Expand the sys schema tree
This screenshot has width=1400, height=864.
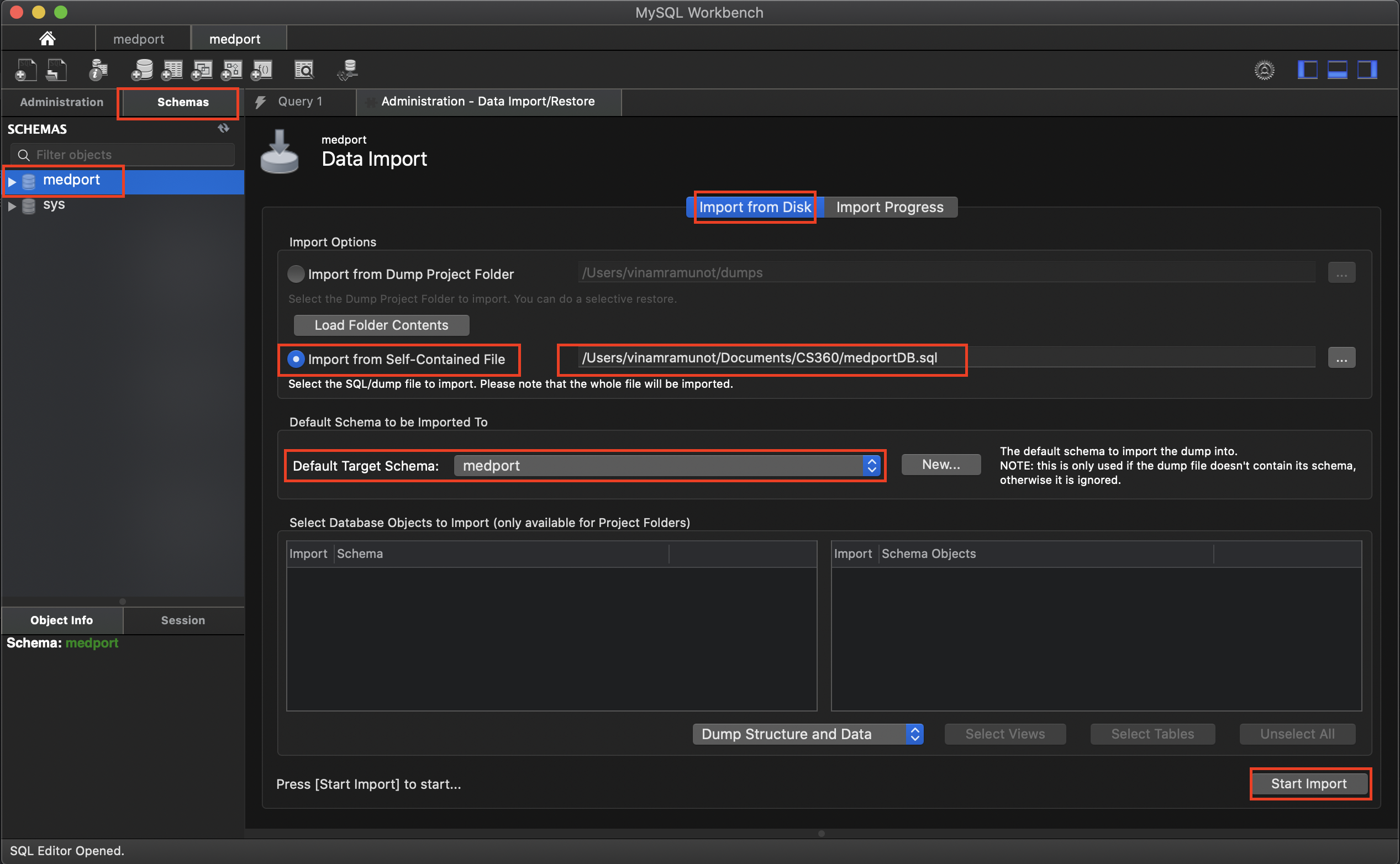pos(12,206)
